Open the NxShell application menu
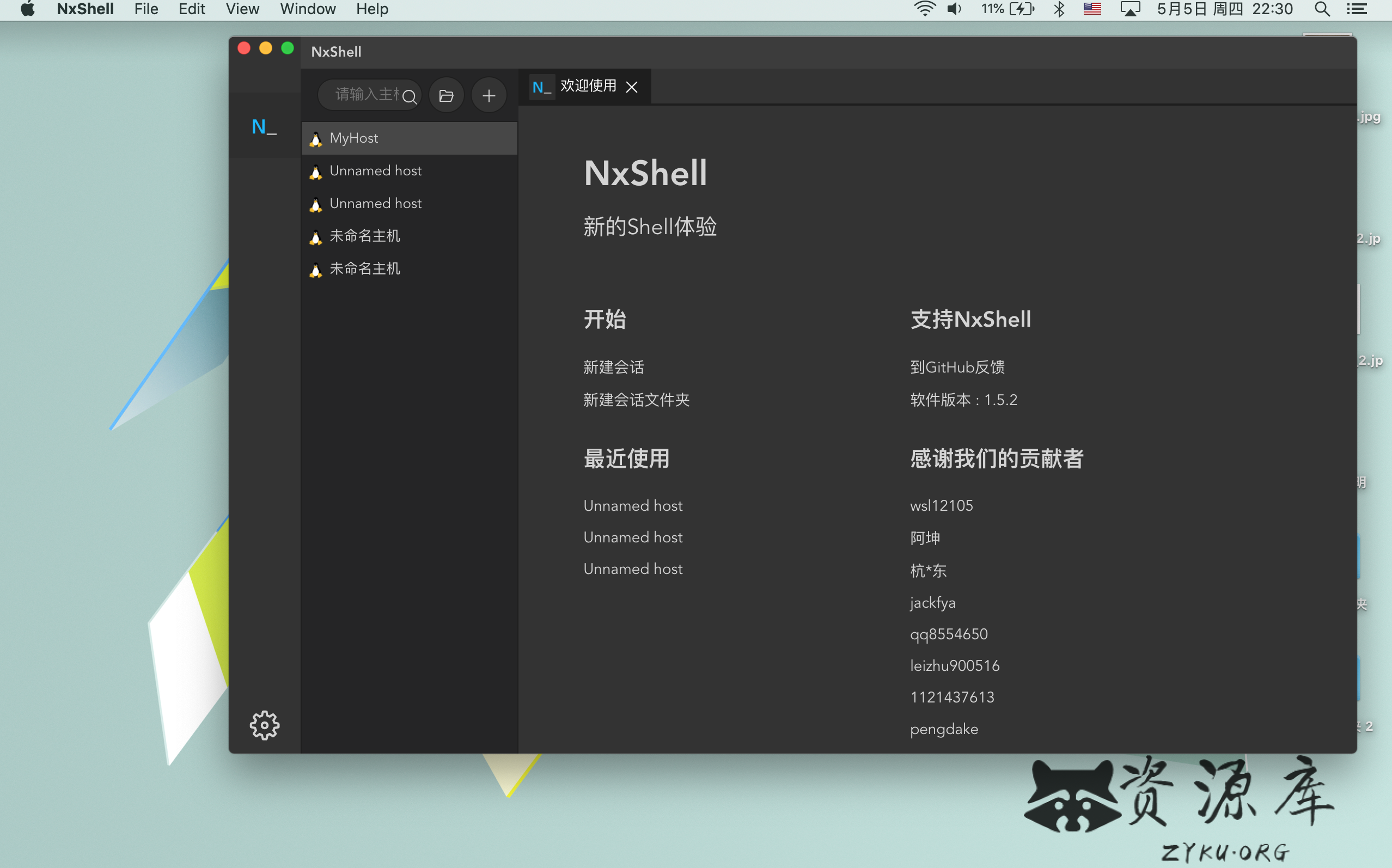1392x868 pixels. pos(85,9)
